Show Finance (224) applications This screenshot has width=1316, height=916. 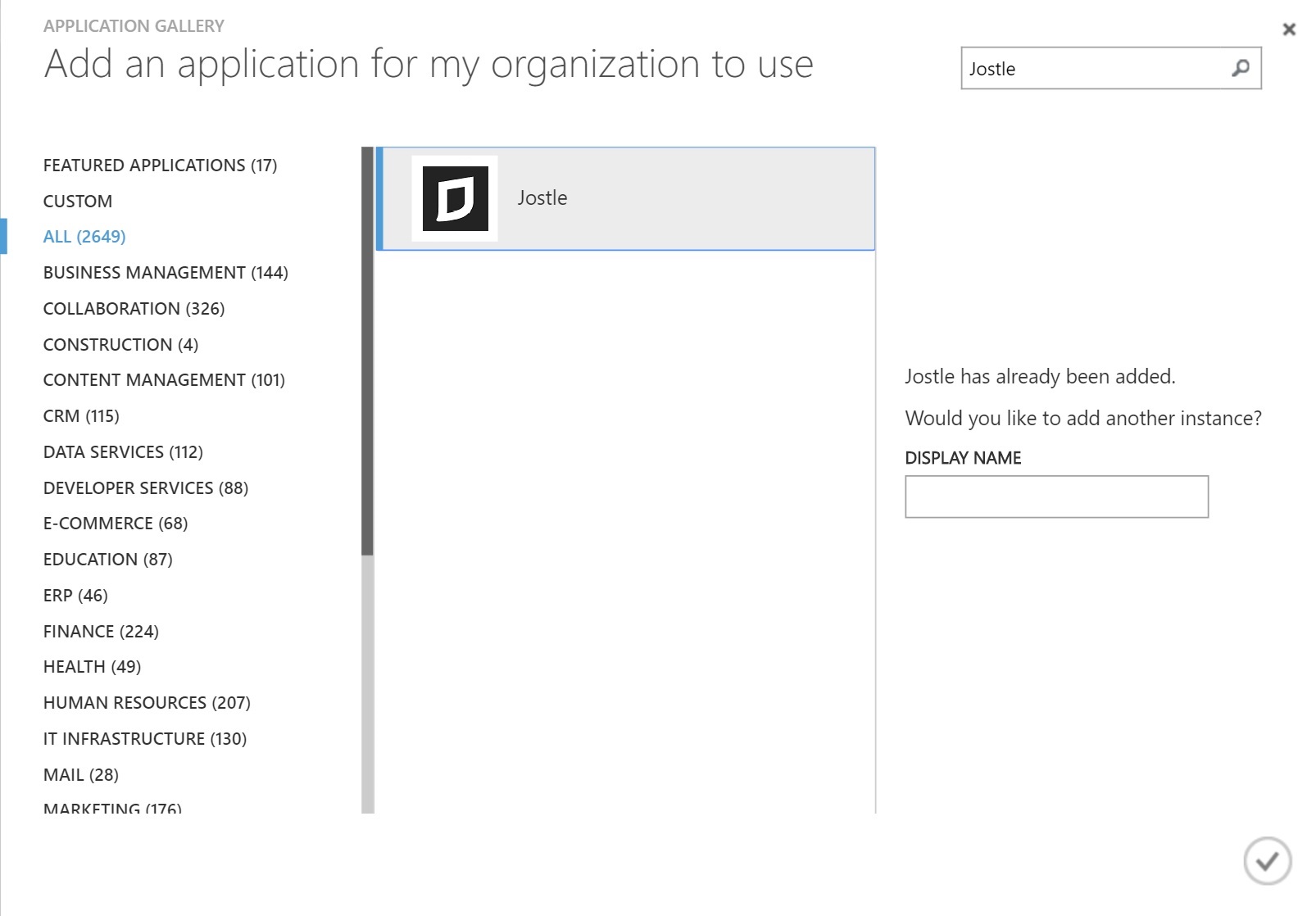[101, 632]
